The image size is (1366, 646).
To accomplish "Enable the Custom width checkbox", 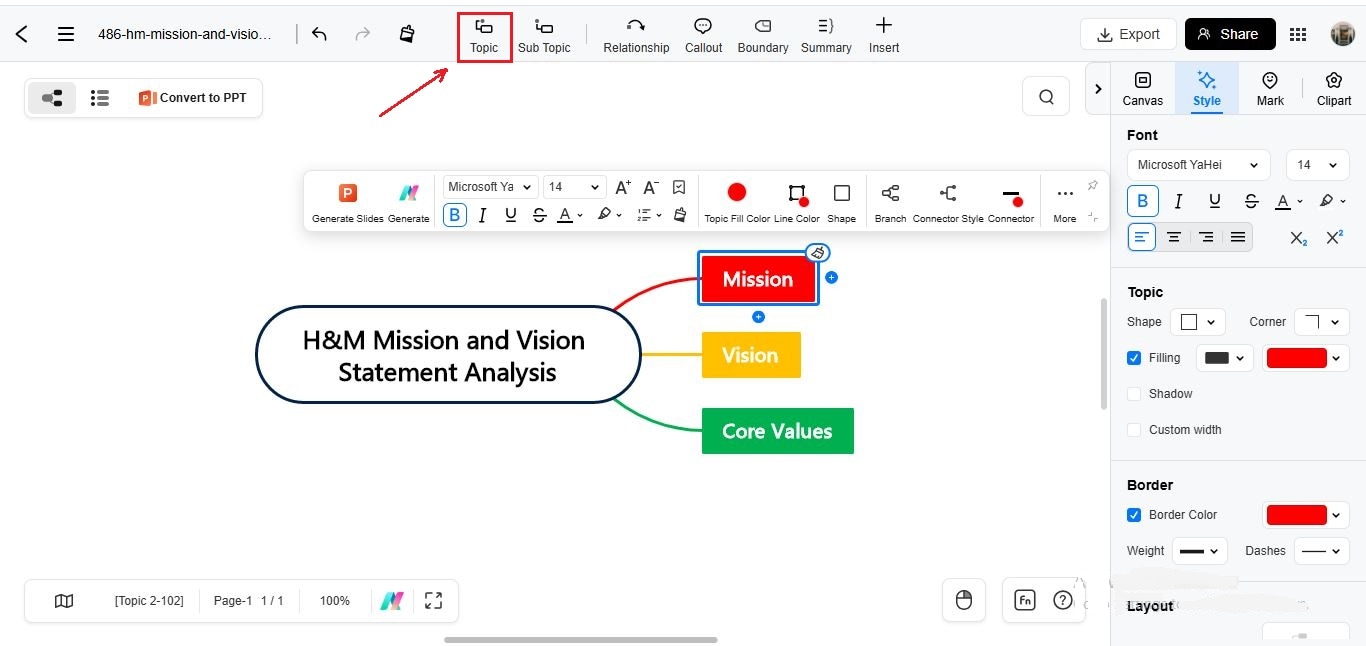I will pyautogui.click(x=1134, y=430).
